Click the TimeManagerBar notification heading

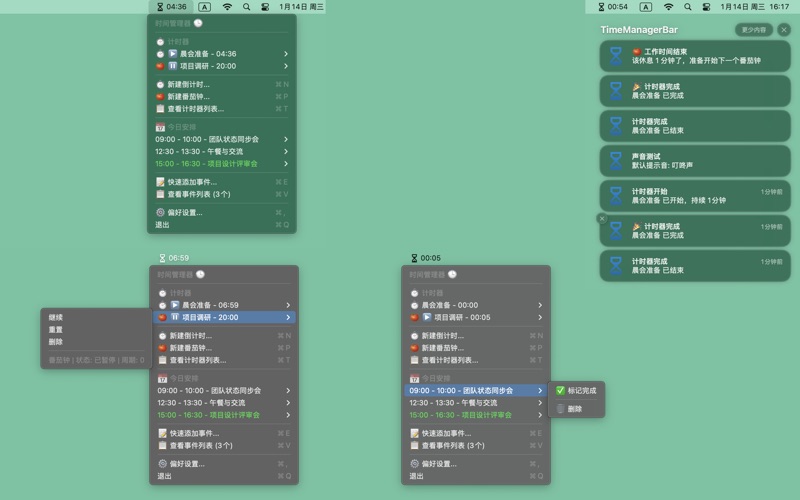pyautogui.click(x=639, y=30)
